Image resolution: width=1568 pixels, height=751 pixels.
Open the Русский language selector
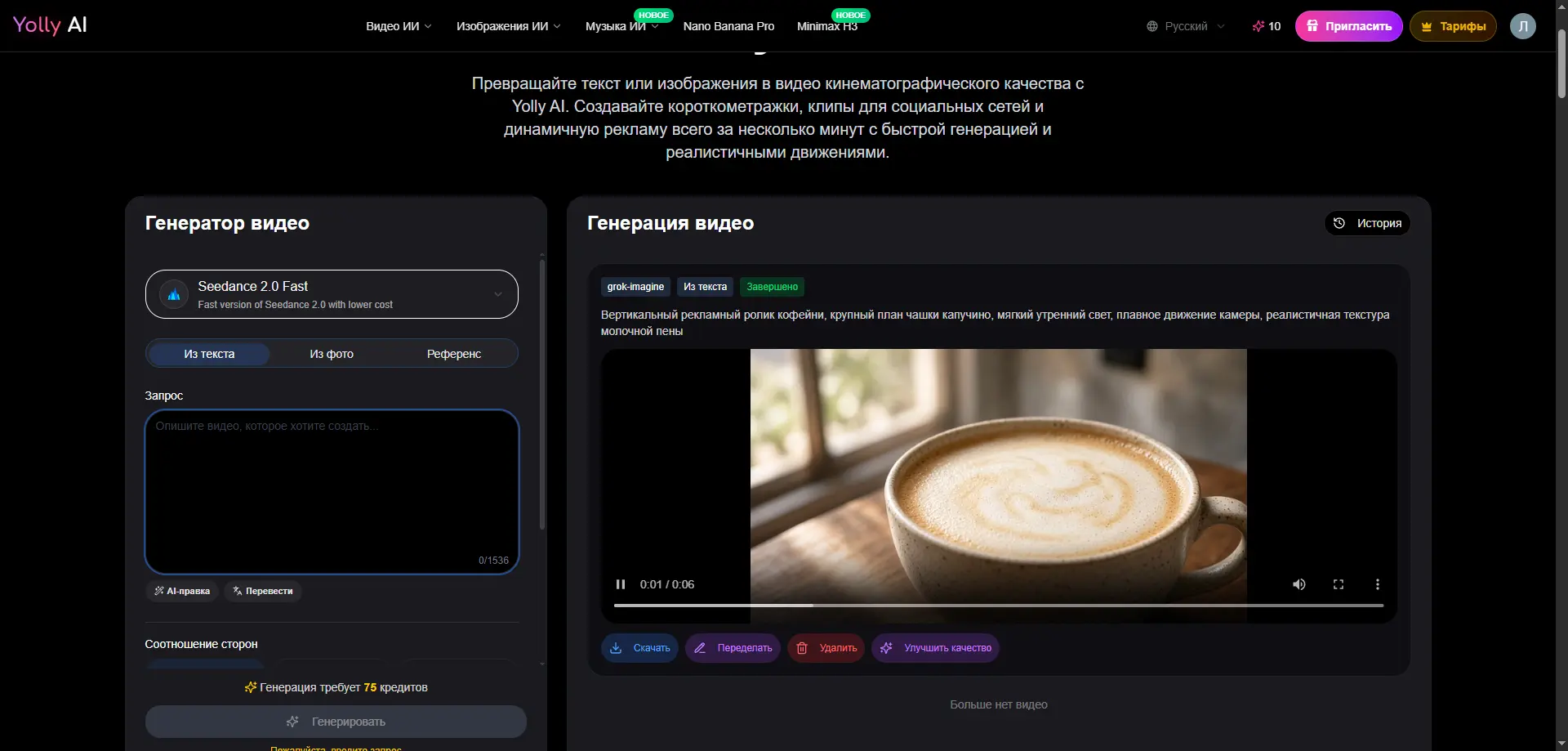click(1186, 26)
